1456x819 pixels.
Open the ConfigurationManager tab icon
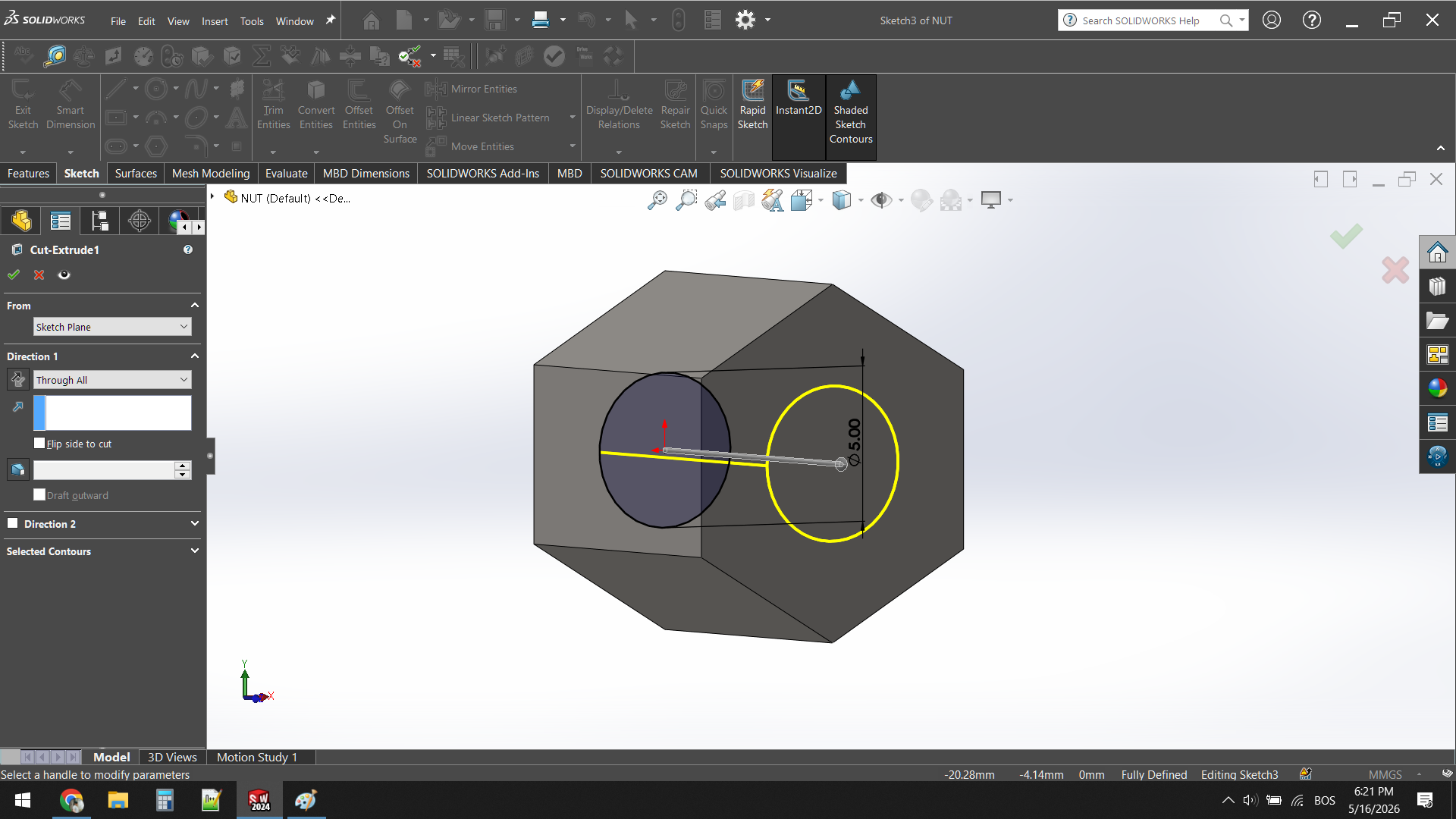click(x=100, y=221)
